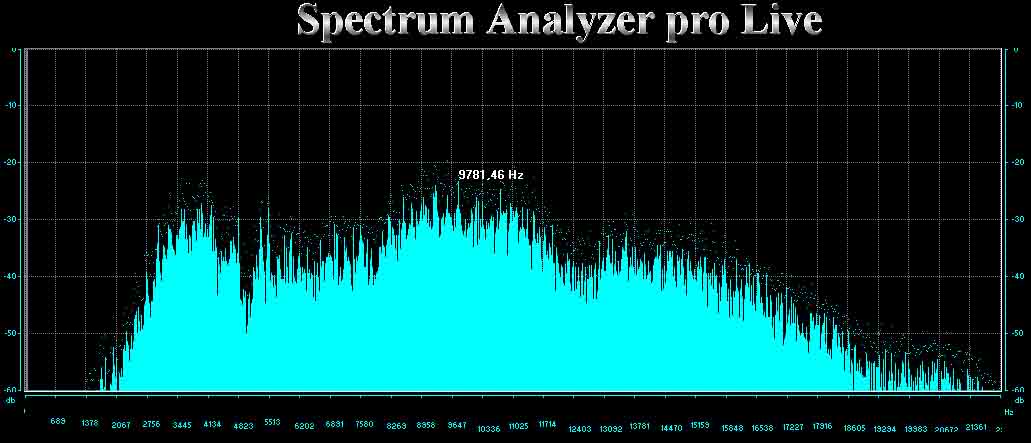Click the 8958 frequency axis label
The image size is (1031, 443).
tap(426, 425)
